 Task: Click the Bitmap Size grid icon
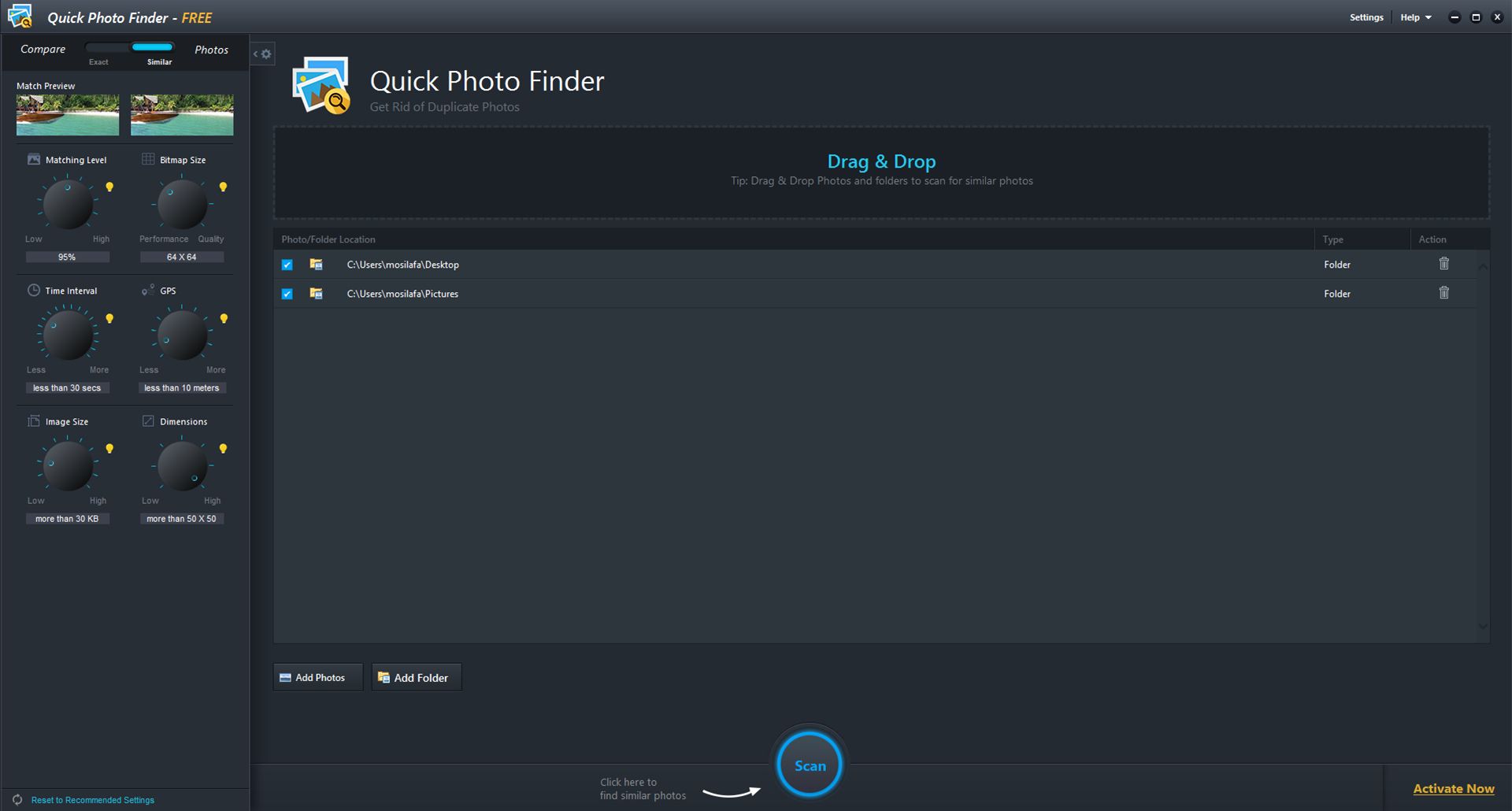click(x=147, y=159)
